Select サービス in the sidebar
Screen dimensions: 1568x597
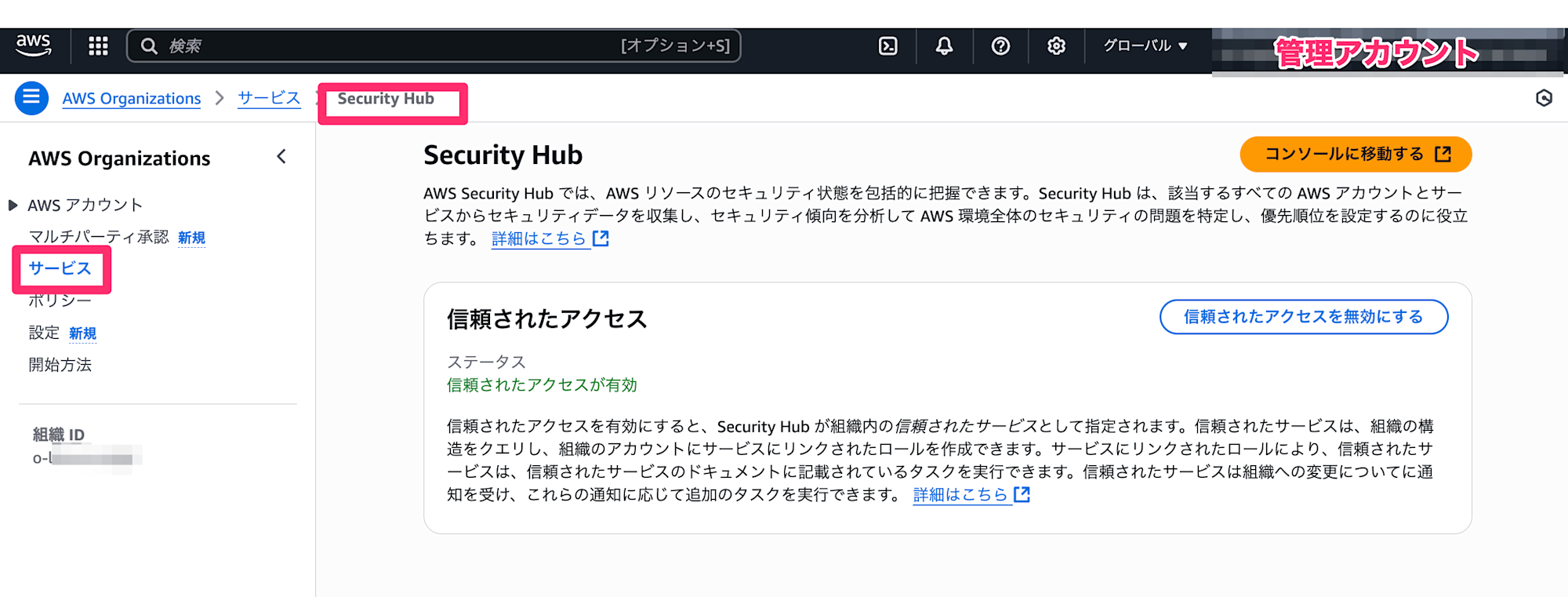pyautogui.click(x=60, y=268)
